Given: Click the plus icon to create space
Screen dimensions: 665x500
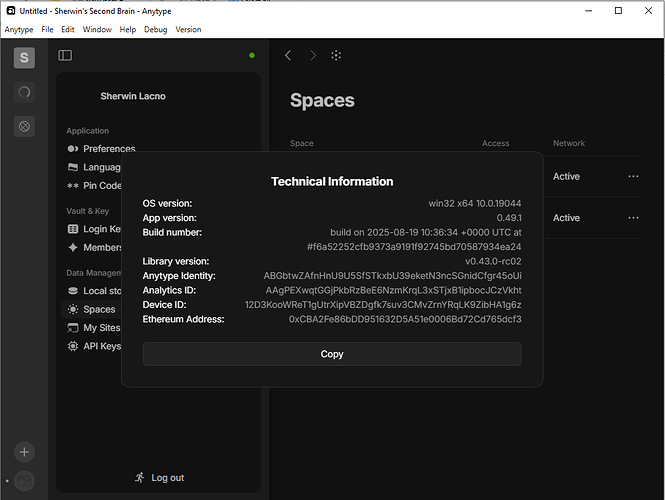Looking at the screenshot, I should coord(24,452).
